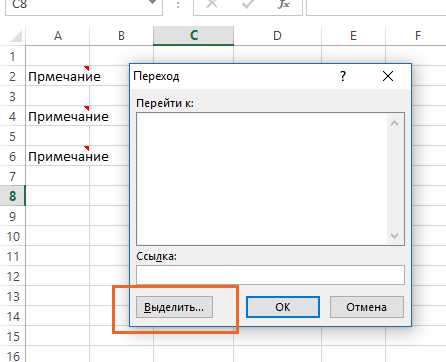Select row 9 header
This screenshot has height=362, width=446.
coord(12,216)
